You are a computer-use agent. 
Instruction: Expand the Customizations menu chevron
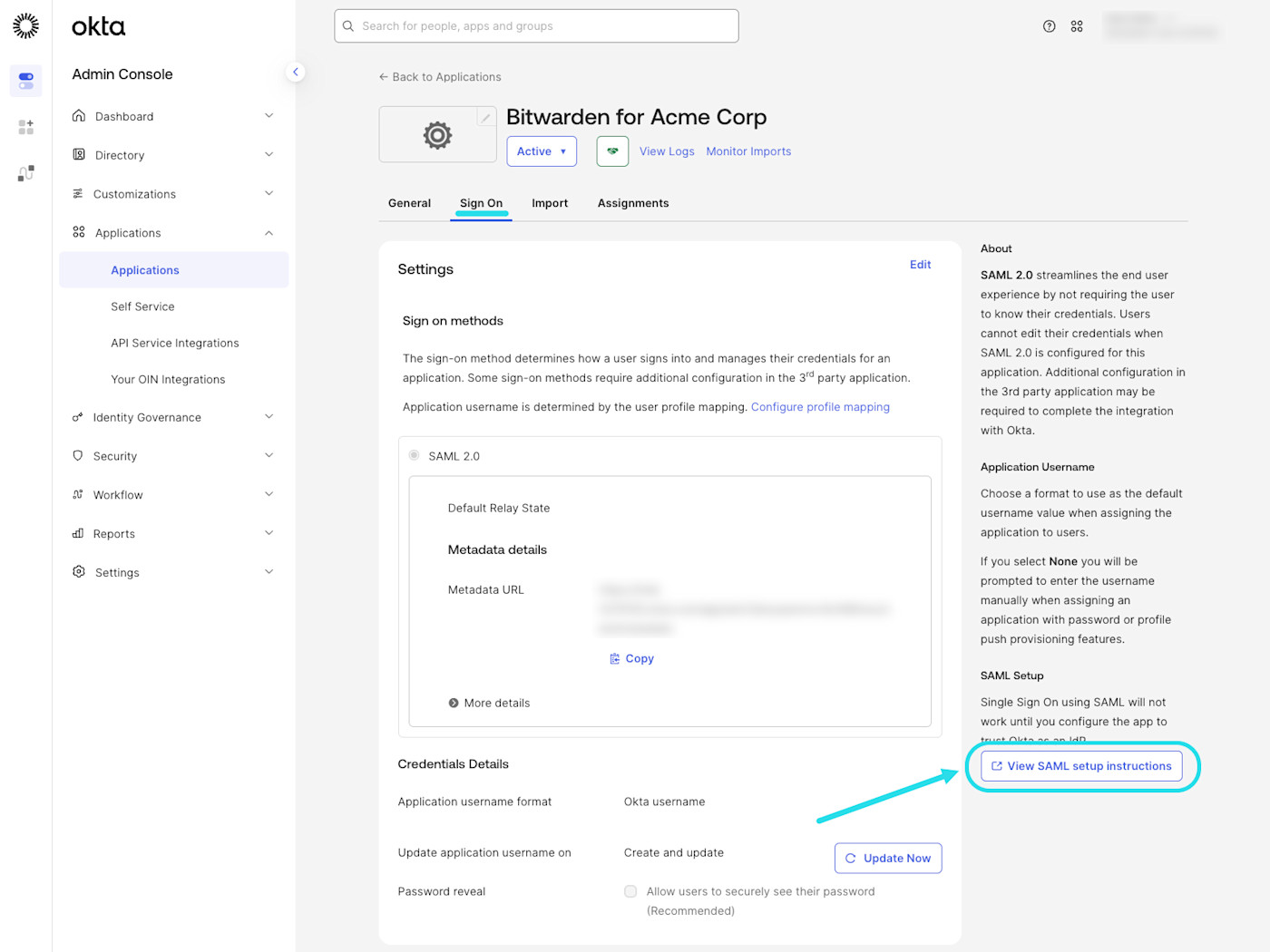tap(269, 193)
